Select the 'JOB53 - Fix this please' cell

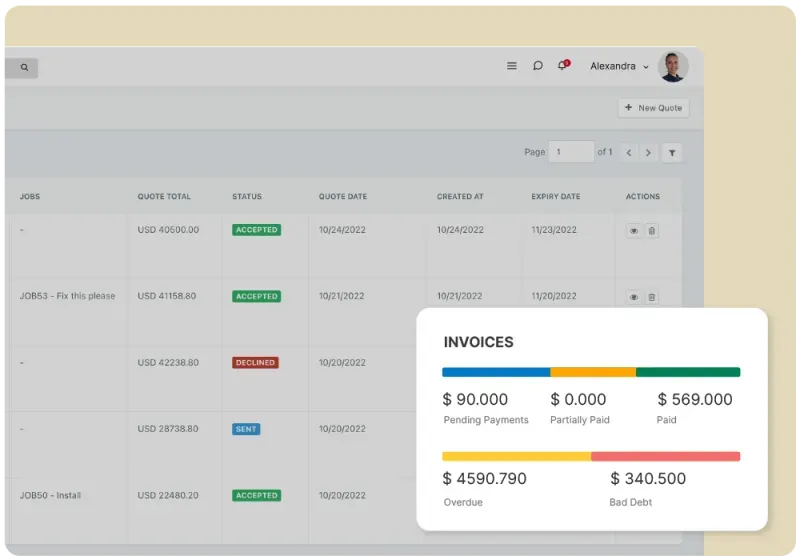(x=67, y=296)
